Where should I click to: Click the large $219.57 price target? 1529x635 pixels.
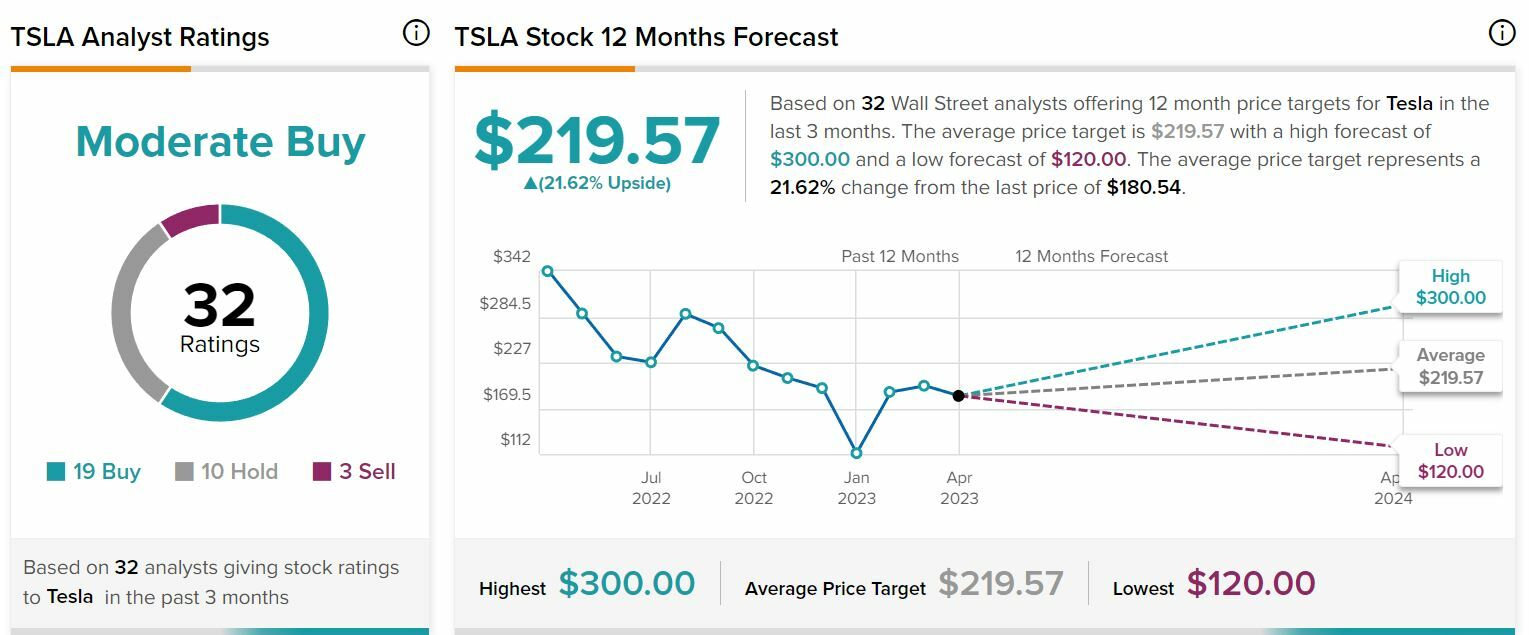tap(597, 141)
